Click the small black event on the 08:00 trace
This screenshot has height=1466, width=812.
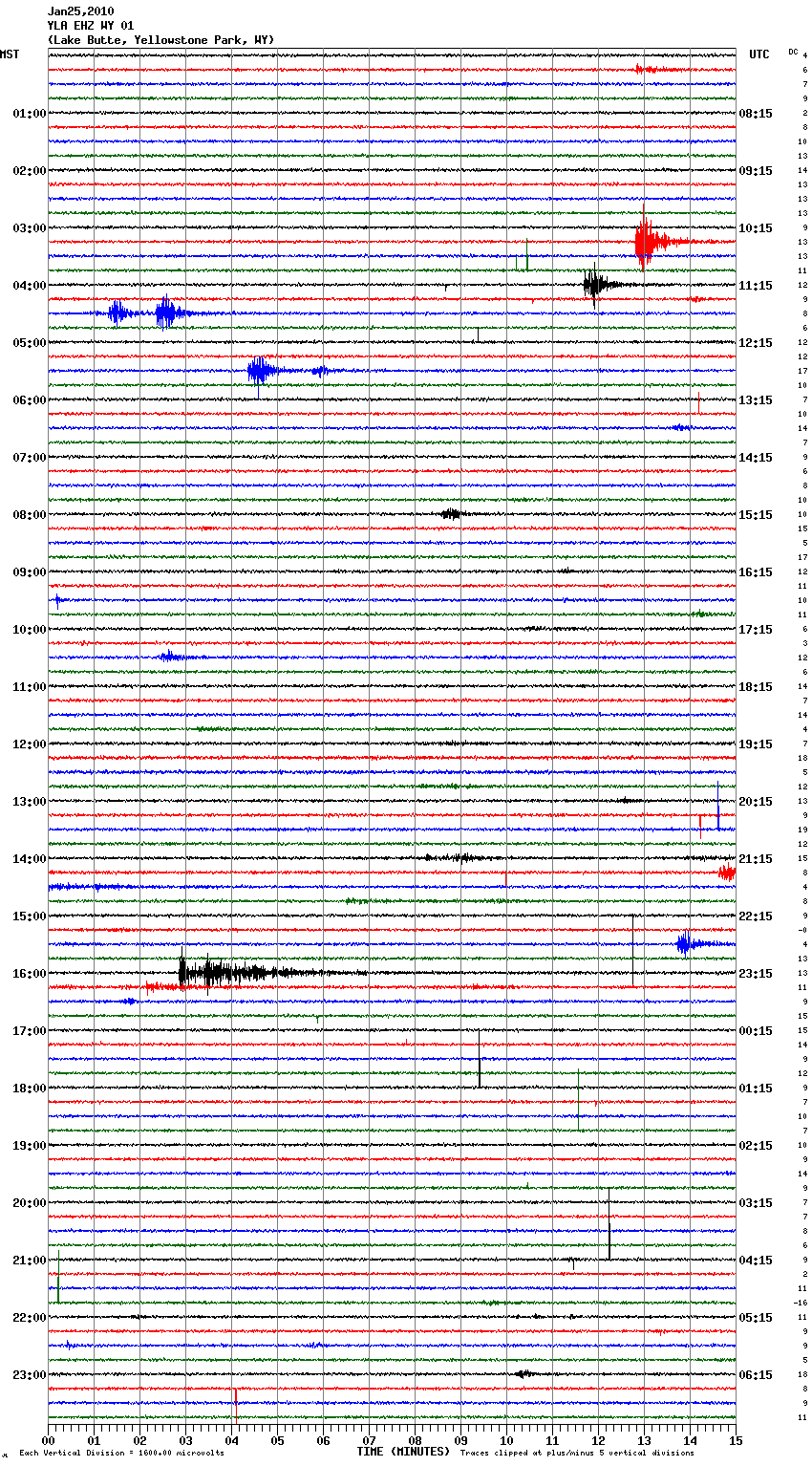(453, 514)
